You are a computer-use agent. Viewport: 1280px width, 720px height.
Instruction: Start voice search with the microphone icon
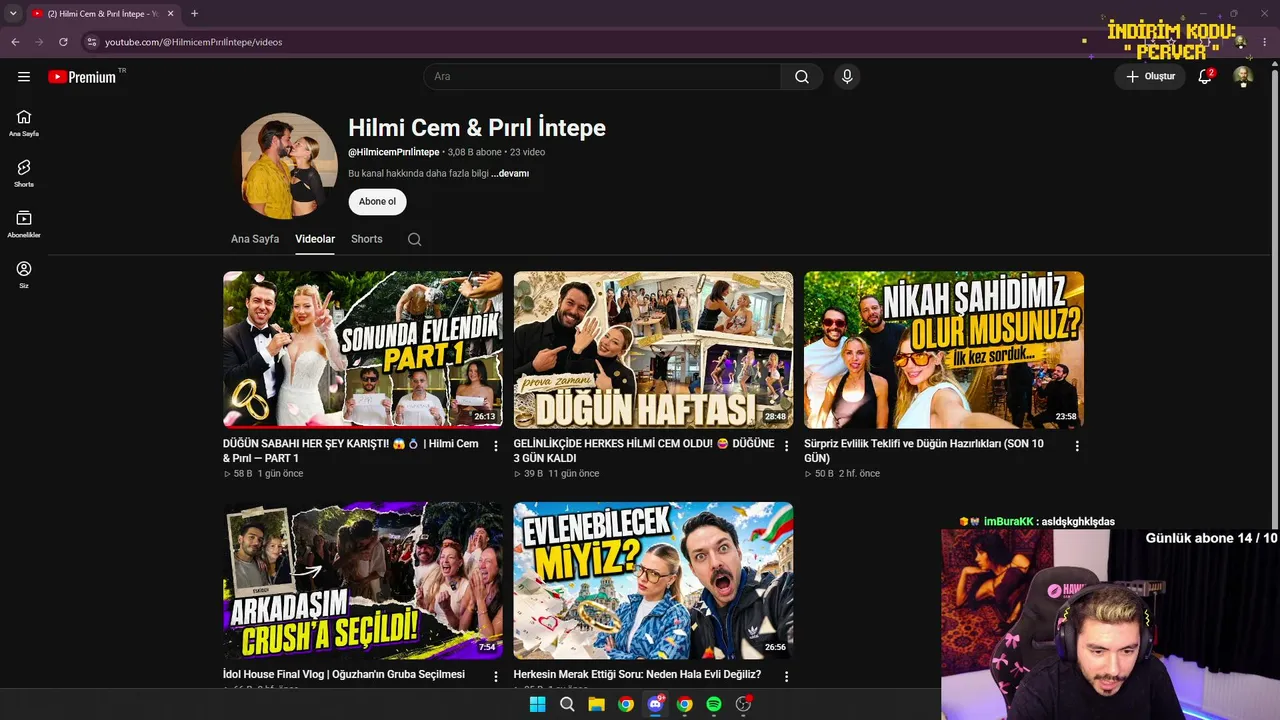coord(847,77)
